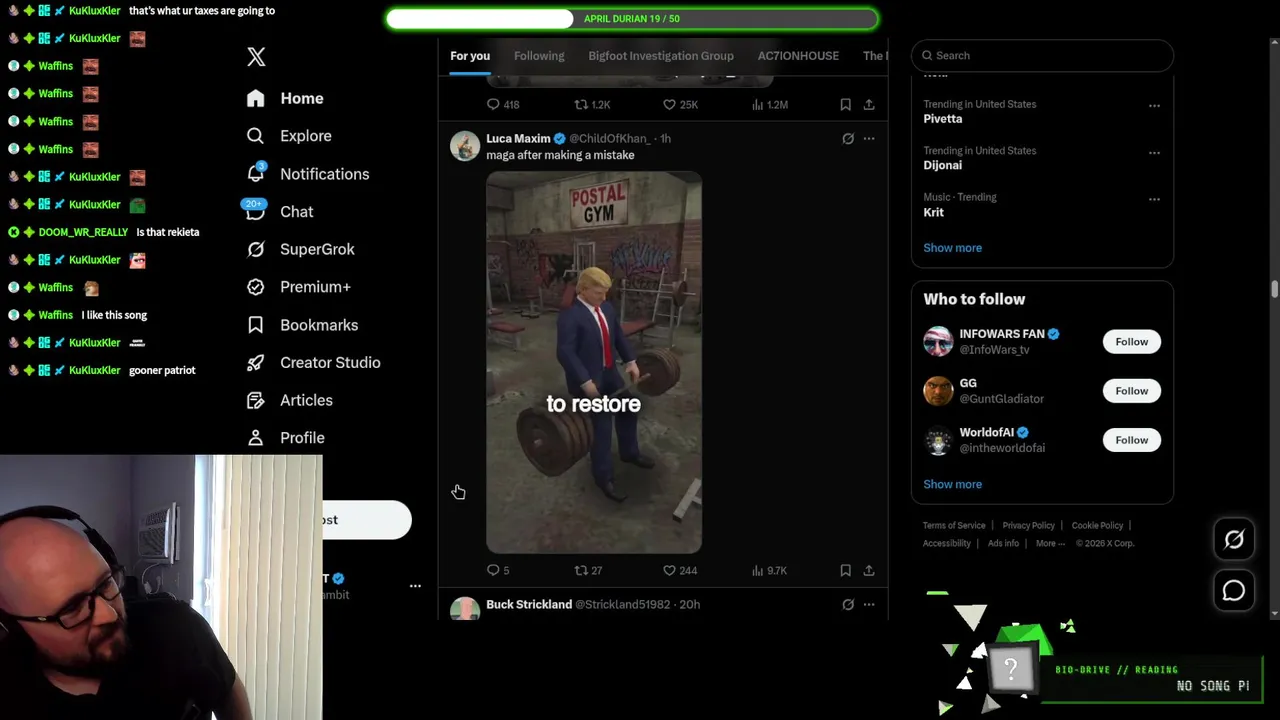
Task: Open the floating messages chat button
Action: pyautogui.click(x=1234, y=591)
